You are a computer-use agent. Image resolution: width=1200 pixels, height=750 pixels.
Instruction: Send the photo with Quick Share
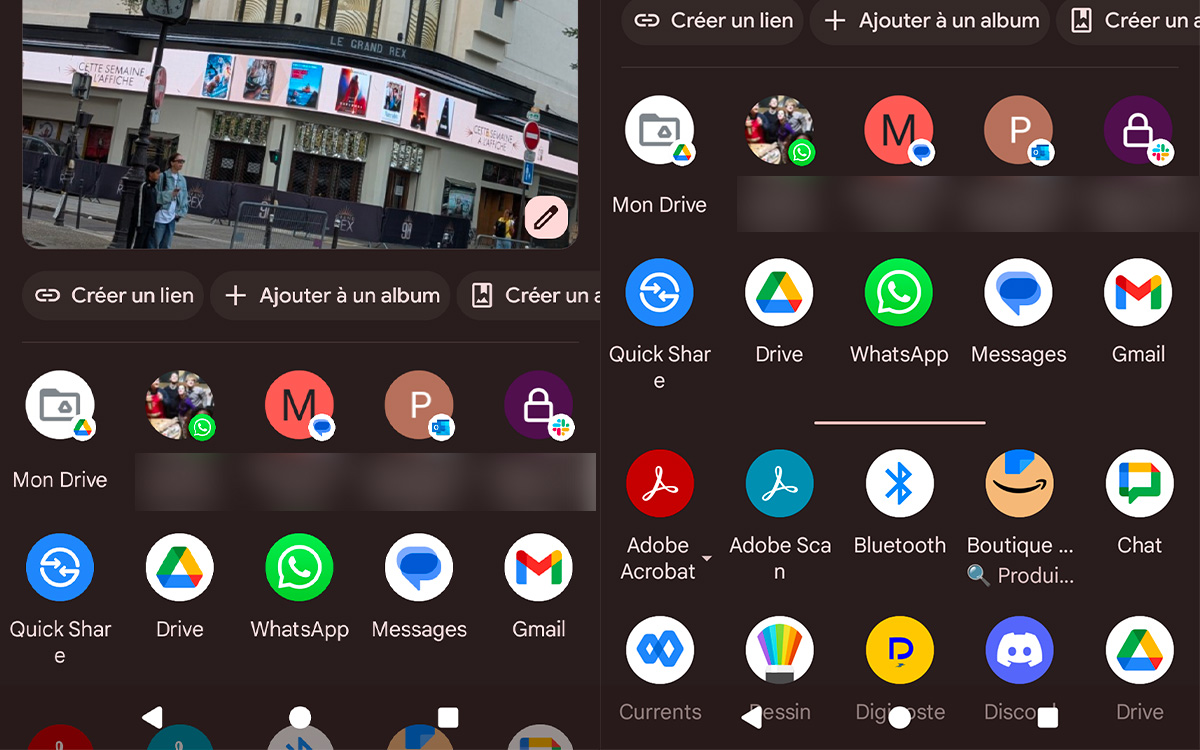pyautogui.click(x=660, y=292)
